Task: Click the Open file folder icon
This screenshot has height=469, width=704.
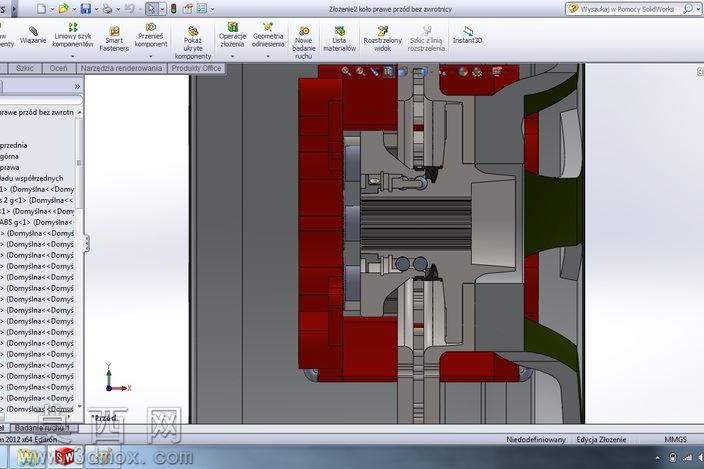Action: [x=64, y=9]
